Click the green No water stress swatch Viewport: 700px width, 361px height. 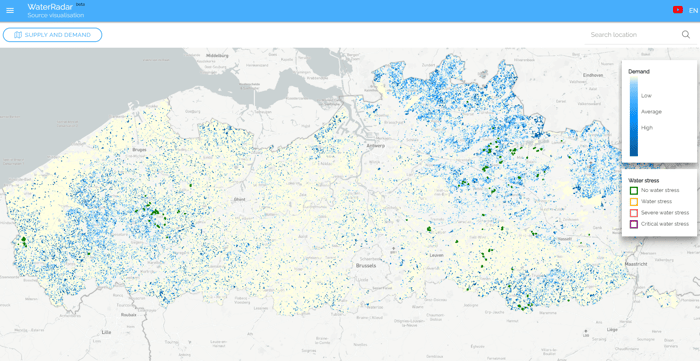tap(633, 191)
